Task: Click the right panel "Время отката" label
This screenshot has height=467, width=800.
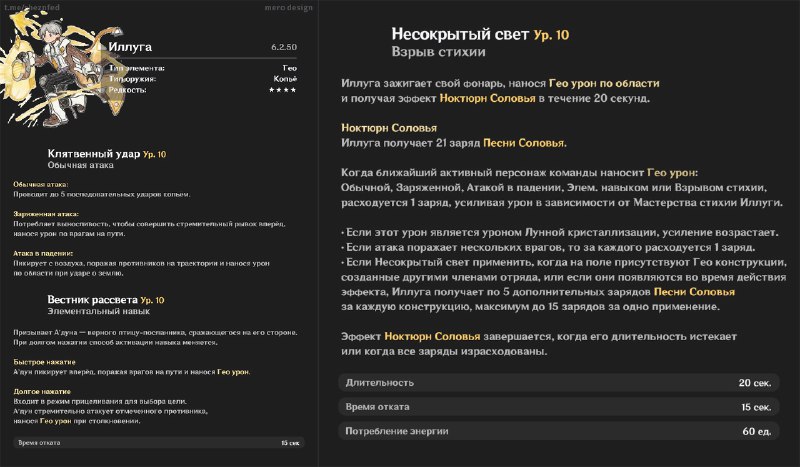Action: (x=377, y=407)
